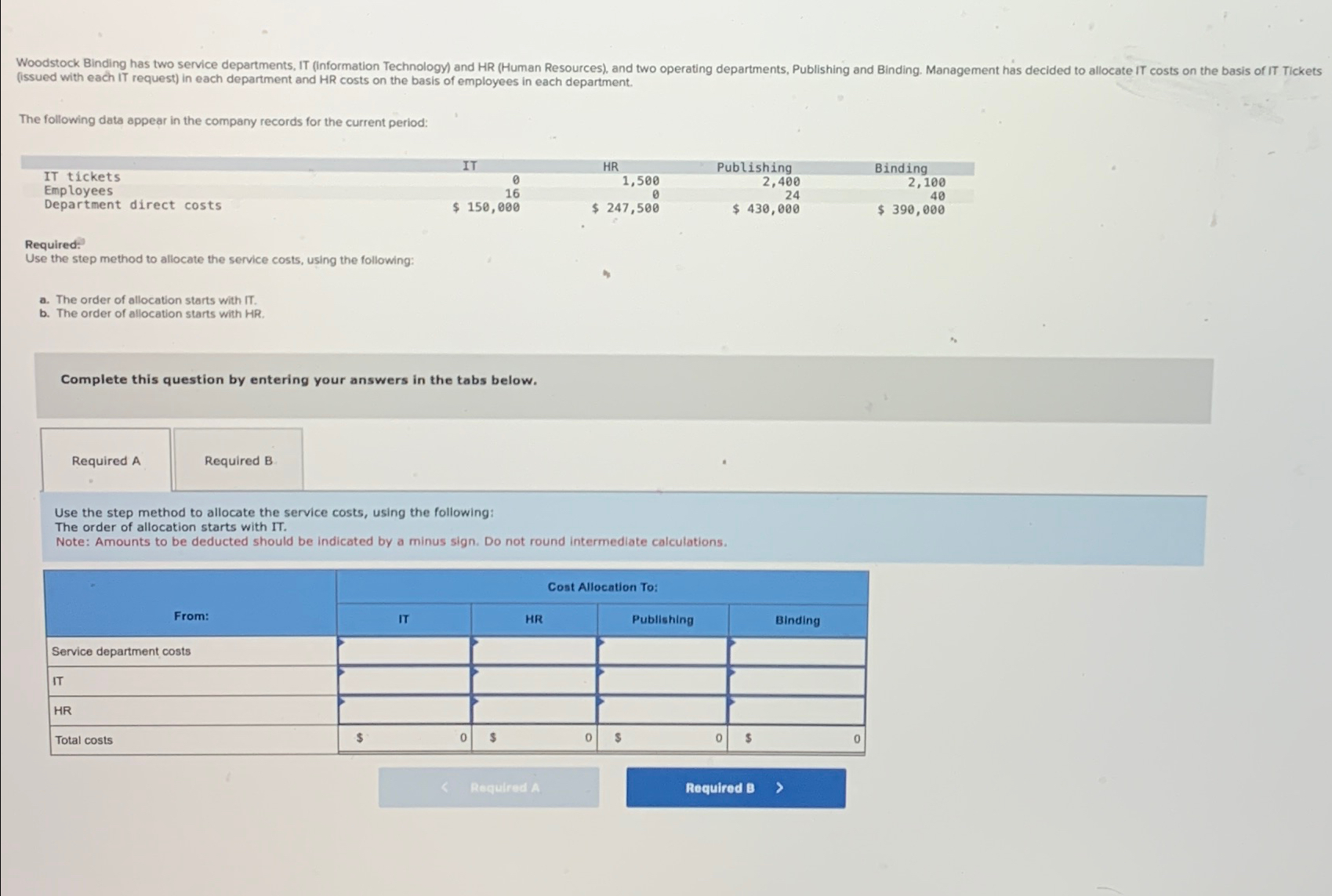
Task: Click the 'Employees' row label in data table
Action: pos(78,190)
